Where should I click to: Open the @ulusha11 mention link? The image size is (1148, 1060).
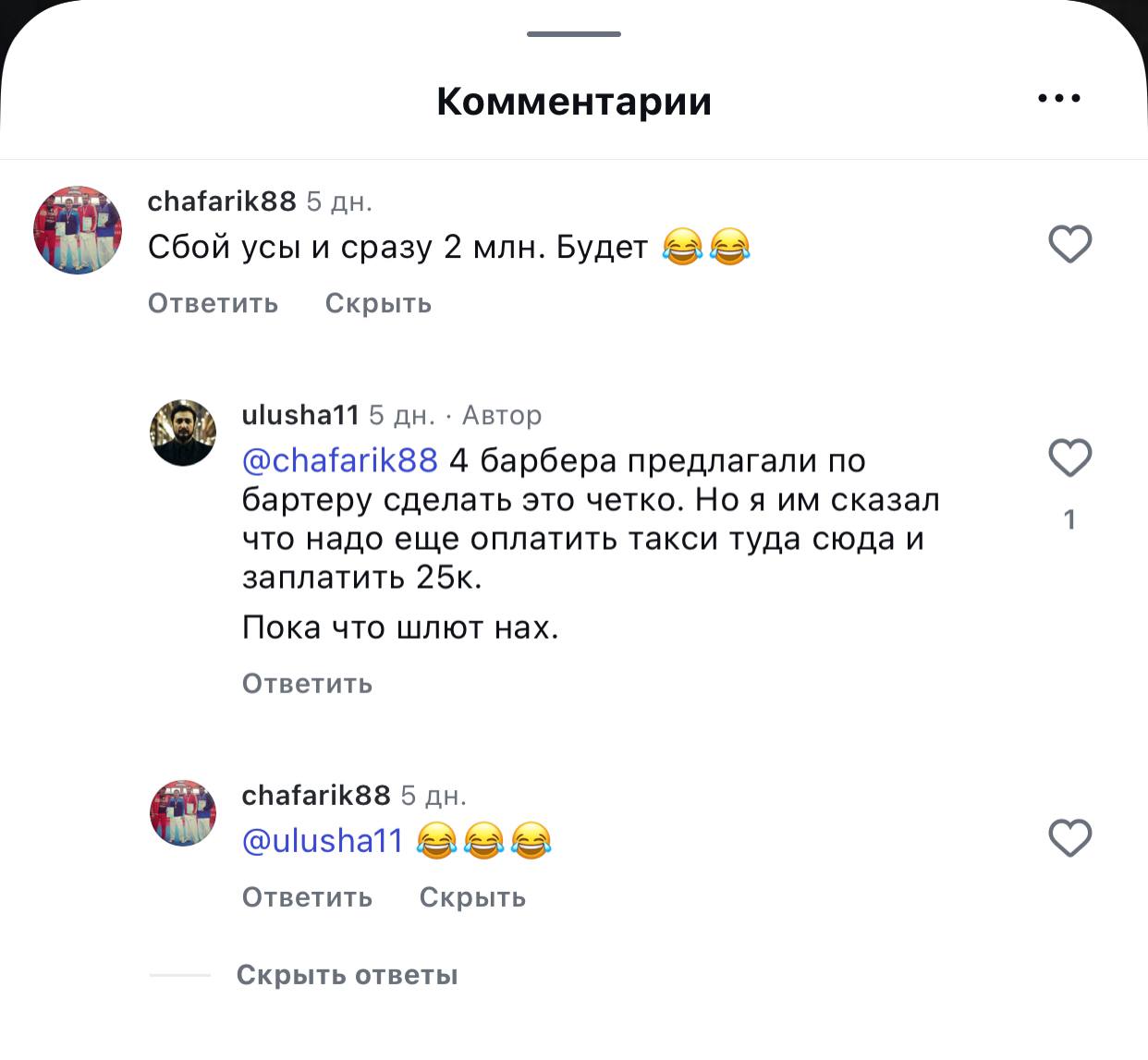pos(323,841)
